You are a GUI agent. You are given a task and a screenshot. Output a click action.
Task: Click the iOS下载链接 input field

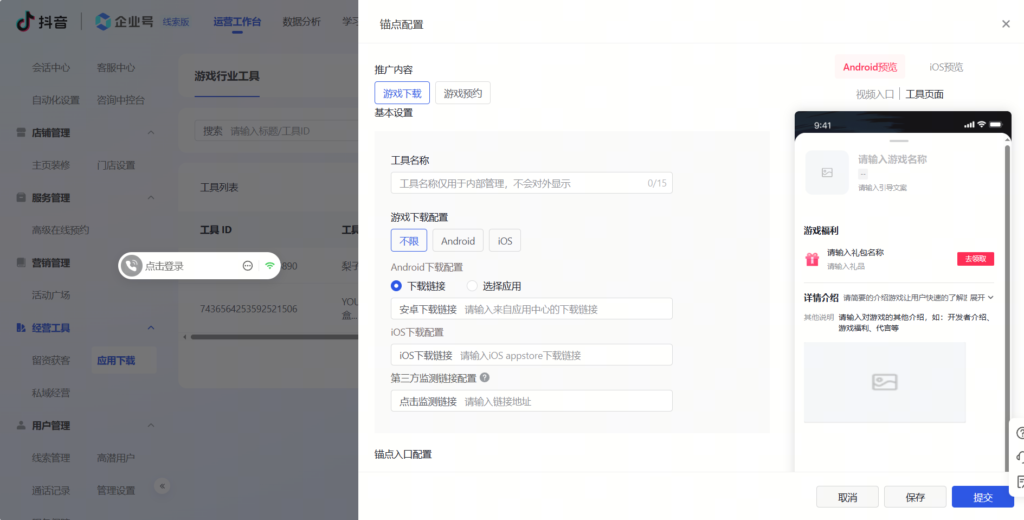[x=532, y=355]
